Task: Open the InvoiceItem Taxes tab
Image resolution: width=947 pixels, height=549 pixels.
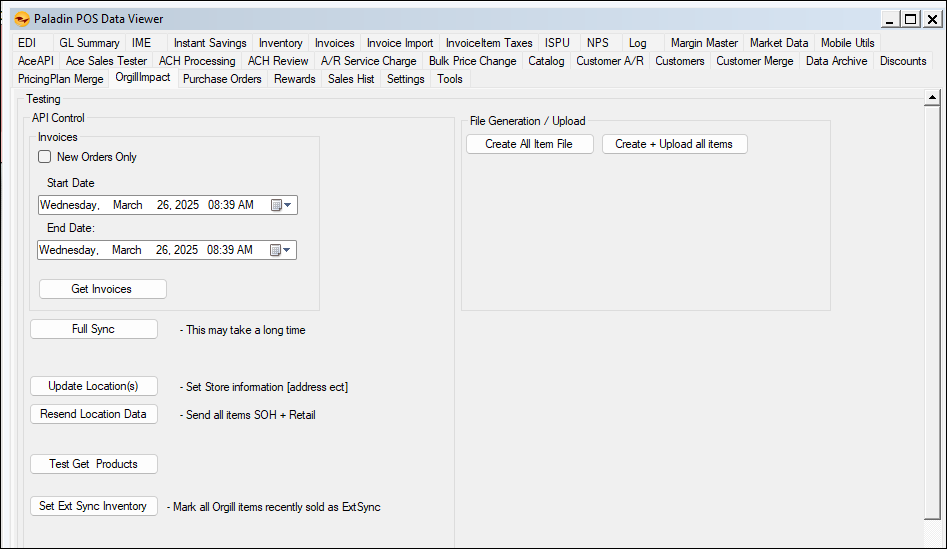Action: 489,43
